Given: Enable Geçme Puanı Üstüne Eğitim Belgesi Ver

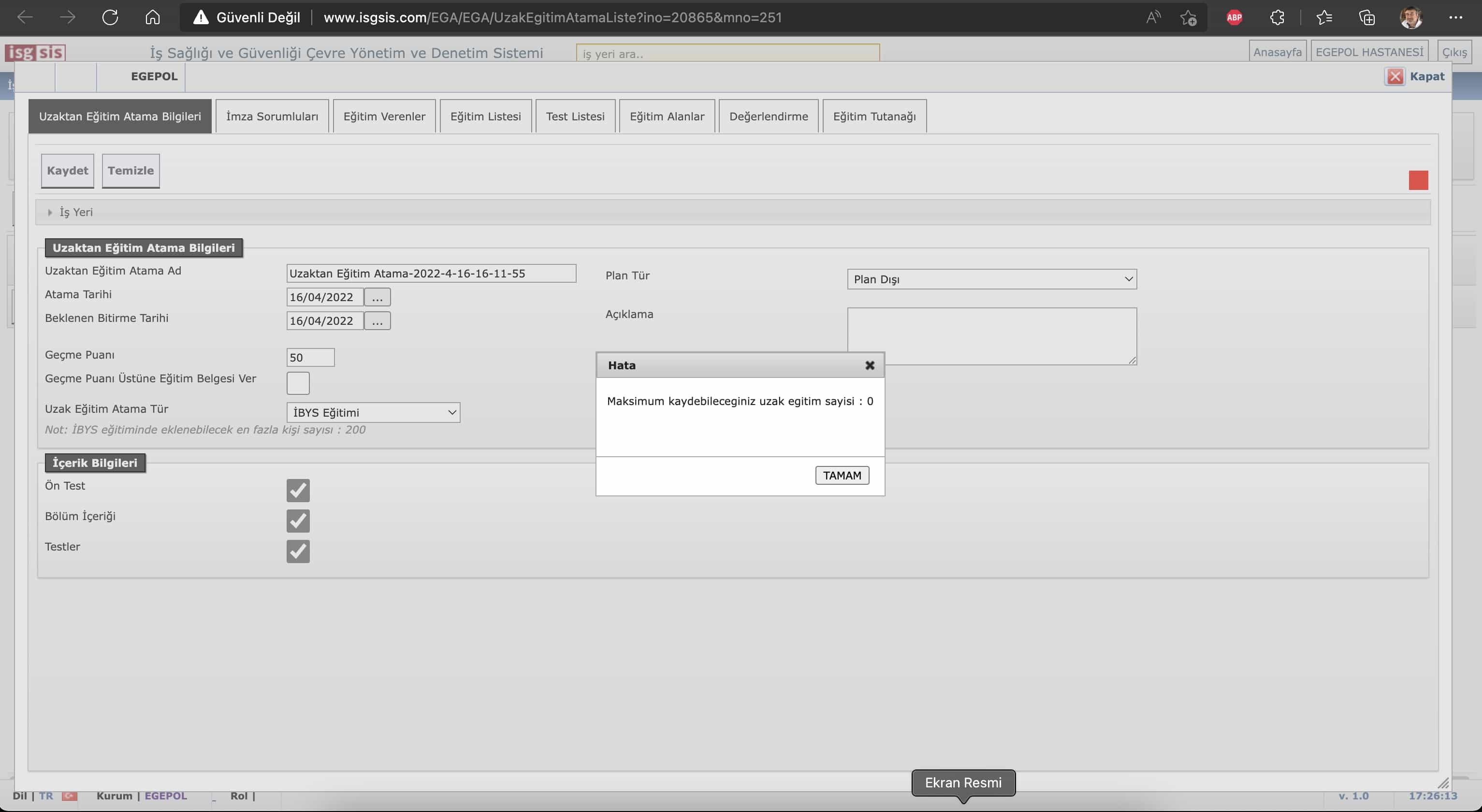Looking at the screenshot, I should tap(298, 383).
